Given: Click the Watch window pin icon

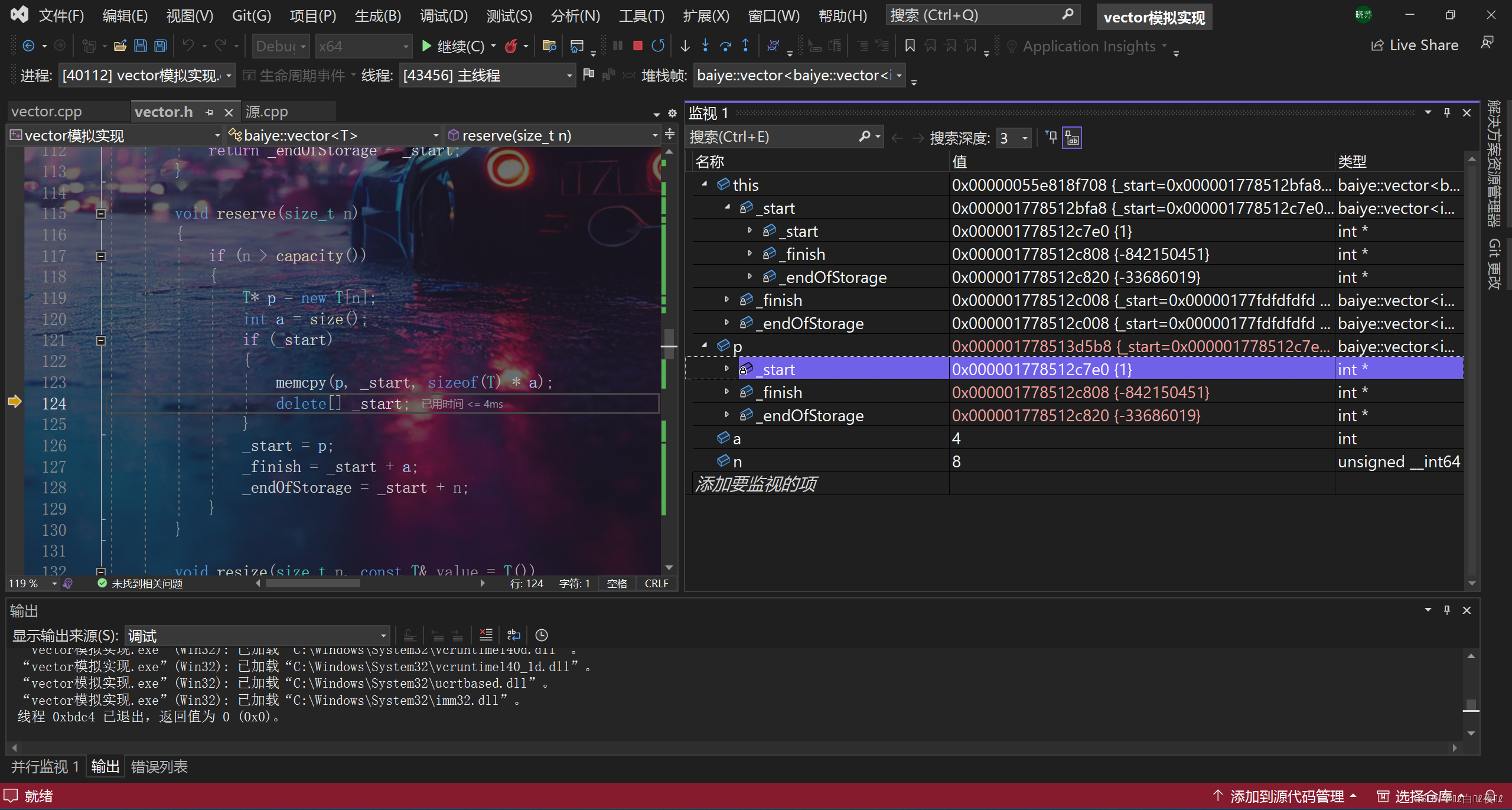Looking at the screenshot, I should 1449,113.
